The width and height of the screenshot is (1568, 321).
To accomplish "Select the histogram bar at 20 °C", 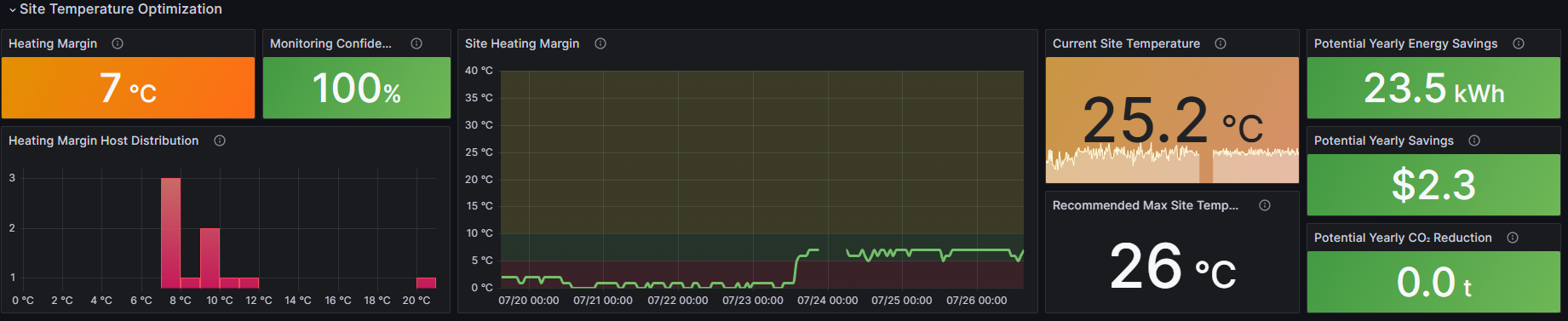I will tap(426, 283).
